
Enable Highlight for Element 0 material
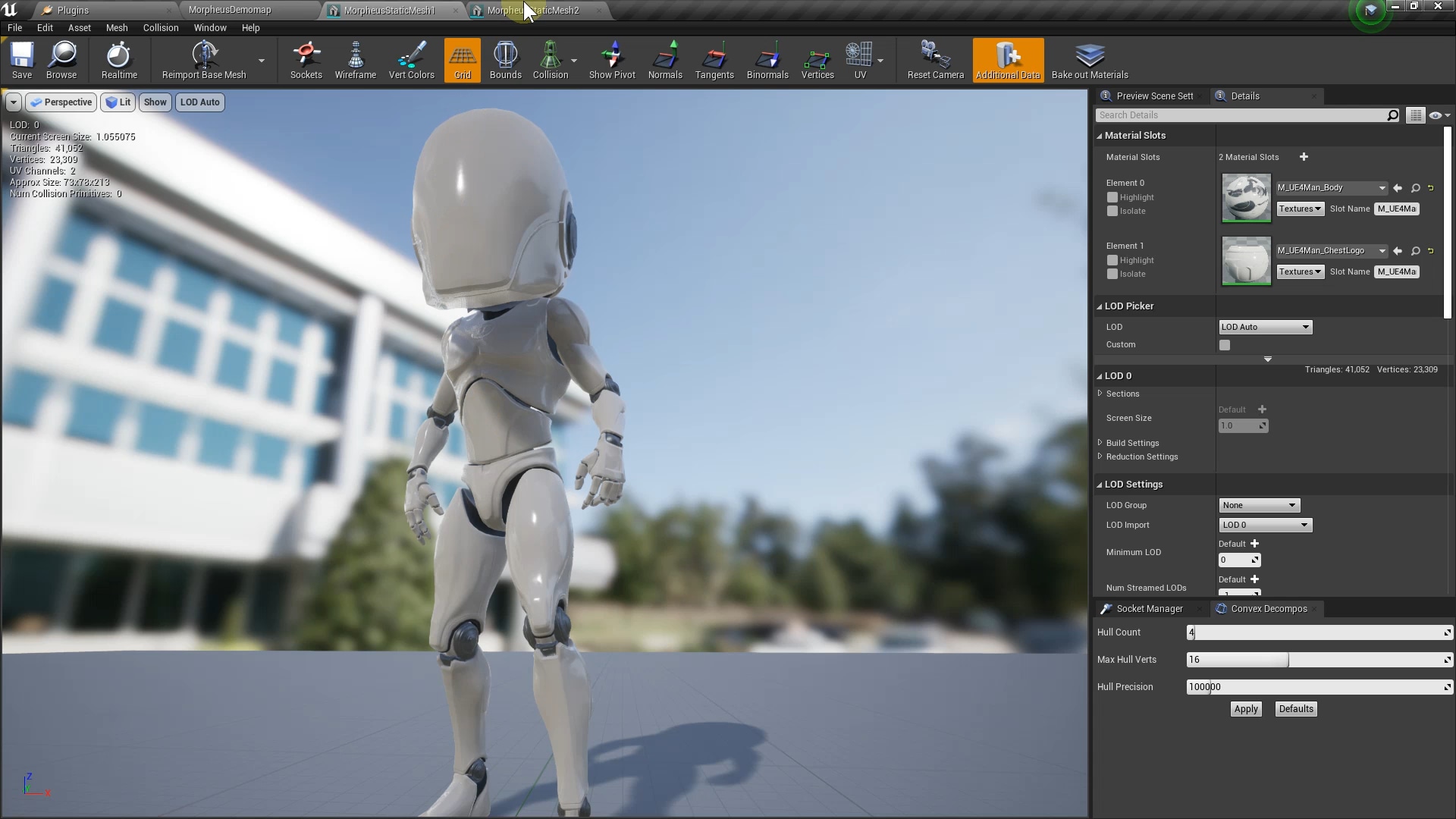1112,197
